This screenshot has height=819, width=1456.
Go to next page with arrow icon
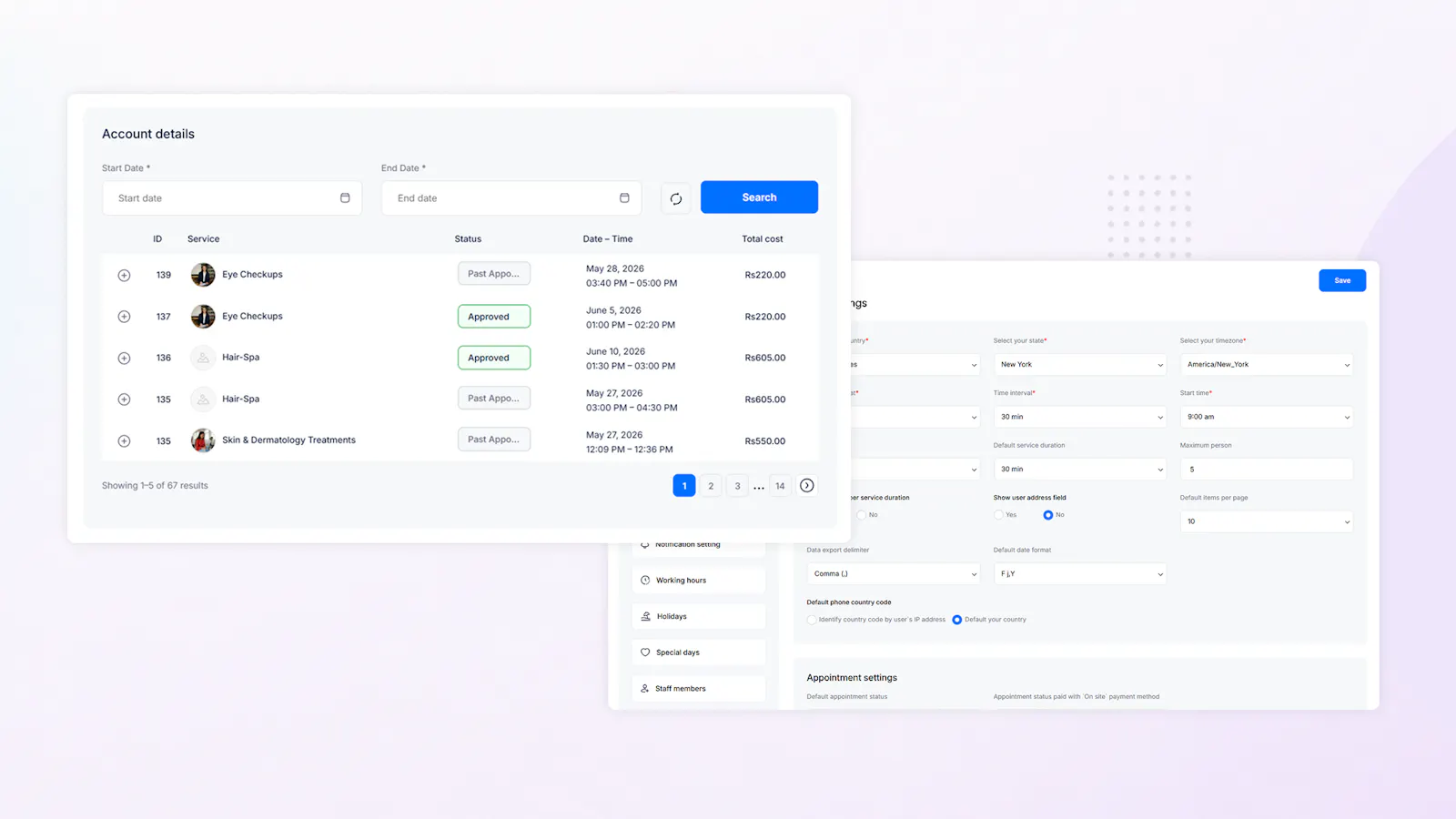807,486
